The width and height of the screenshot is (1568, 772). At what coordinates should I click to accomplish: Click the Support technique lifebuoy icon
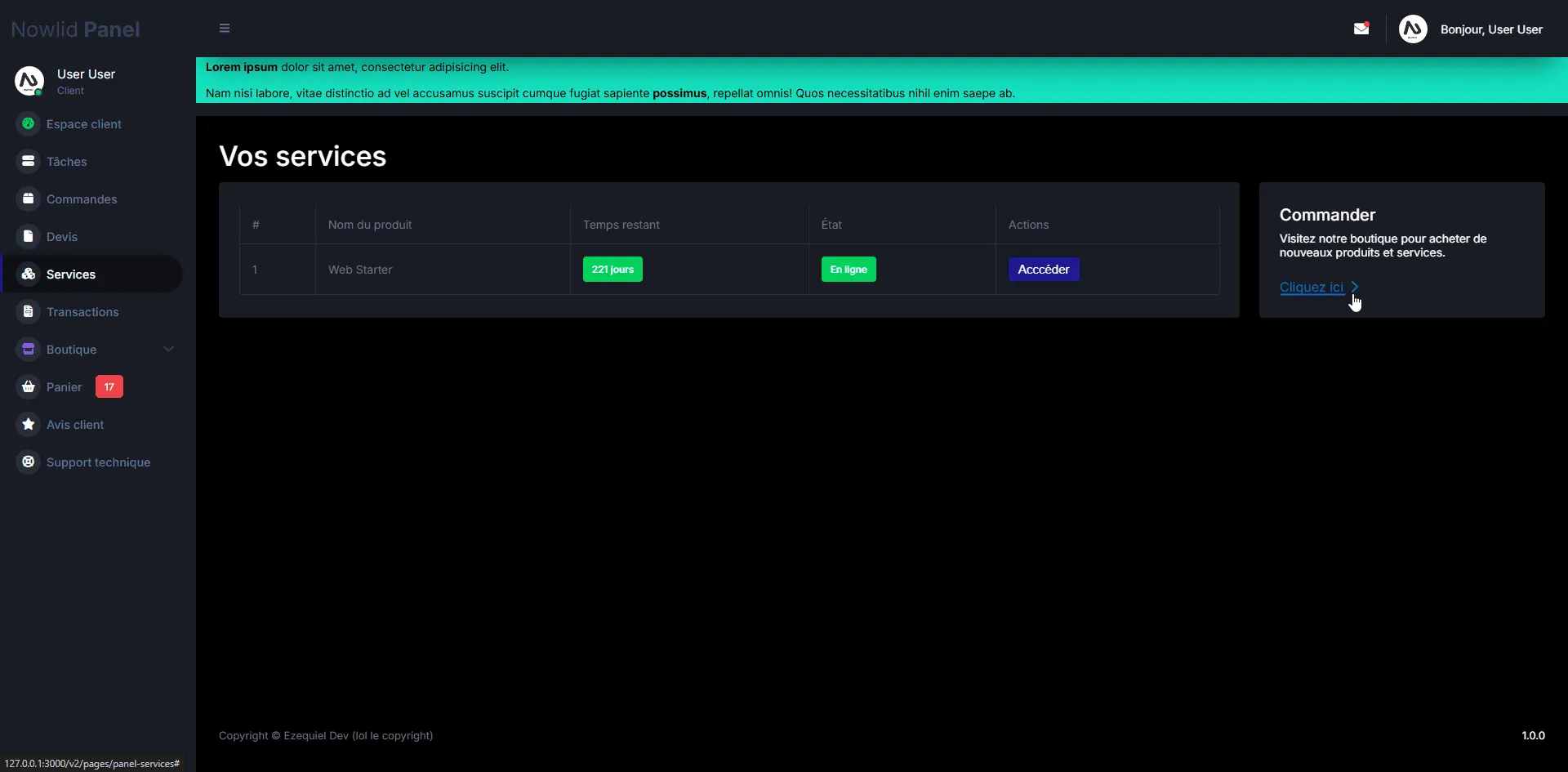(x=29, y=462)
